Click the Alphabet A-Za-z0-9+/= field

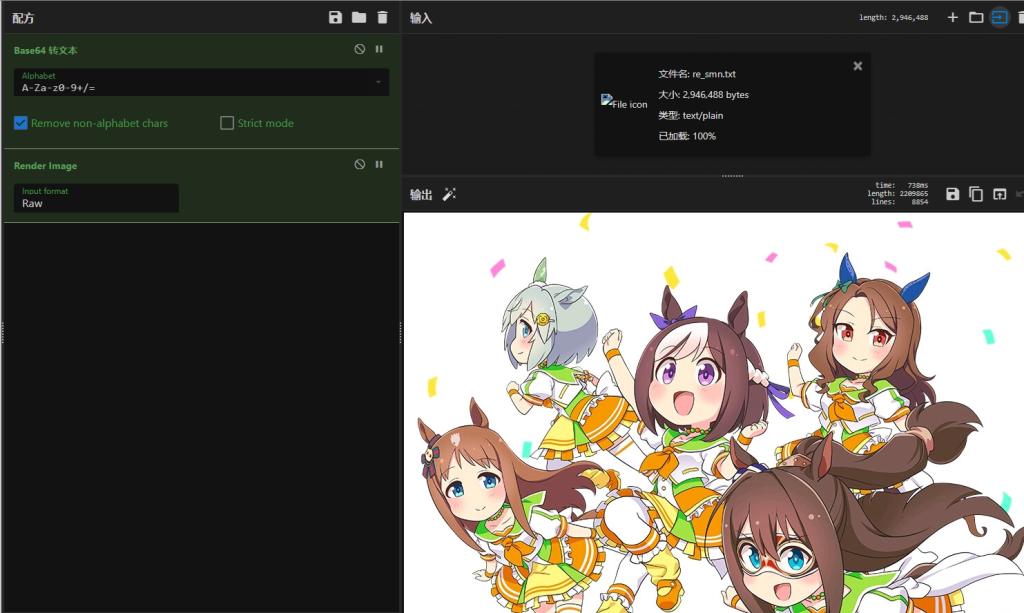pyautogui.click(x=201, y=82)
